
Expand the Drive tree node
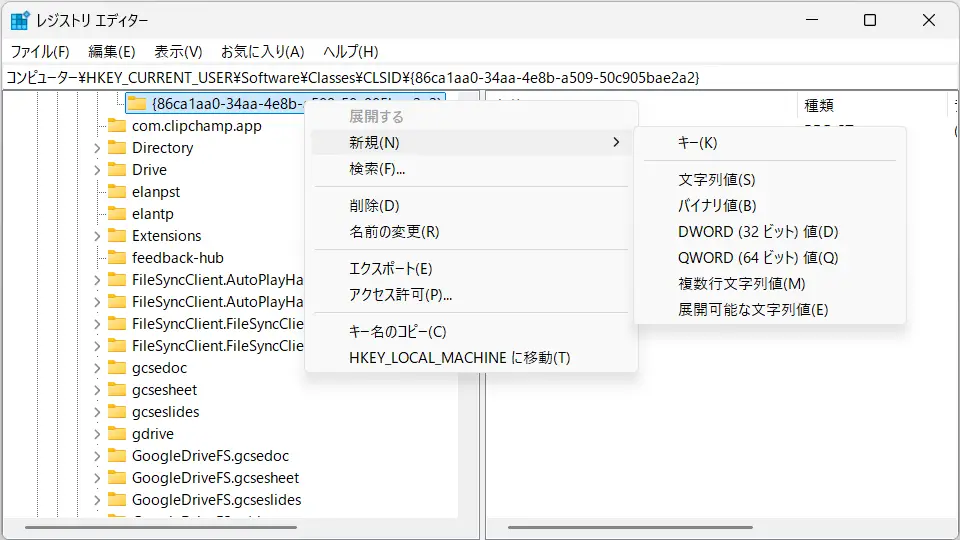[97, 170]
